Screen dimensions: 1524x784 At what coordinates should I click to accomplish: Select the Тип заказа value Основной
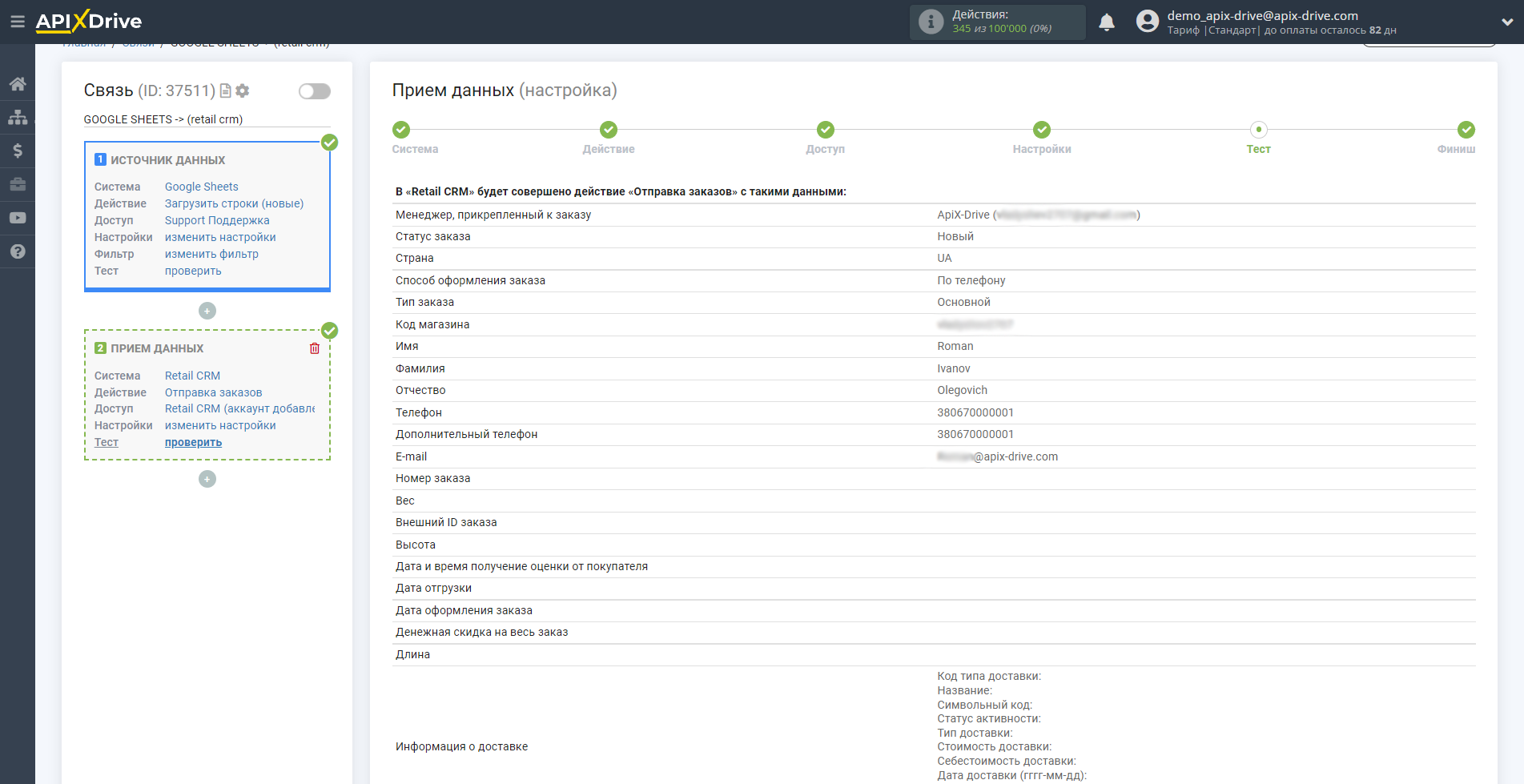(963, 302)
